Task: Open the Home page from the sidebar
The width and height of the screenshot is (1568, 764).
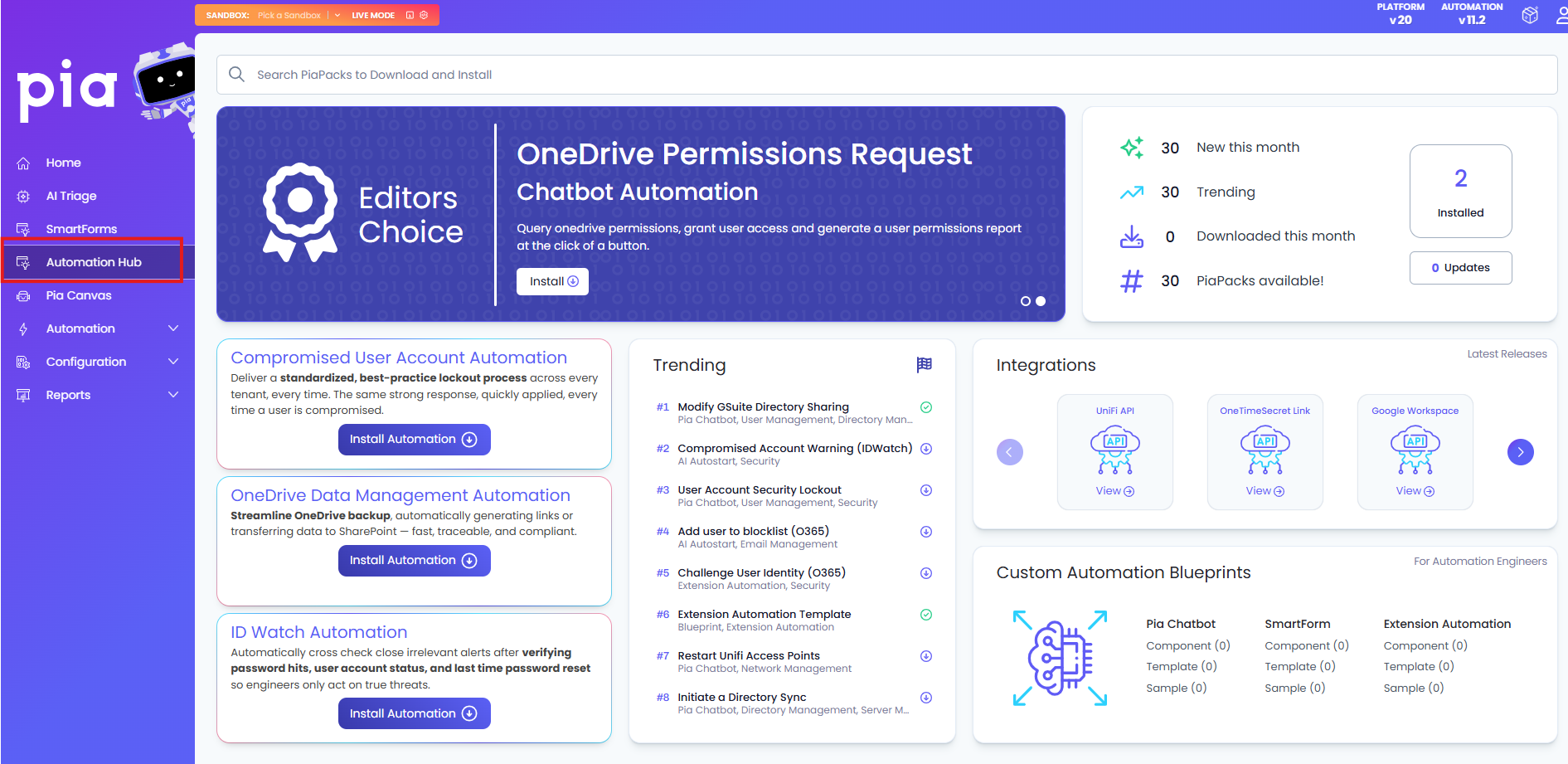Action: pos(64,163)
